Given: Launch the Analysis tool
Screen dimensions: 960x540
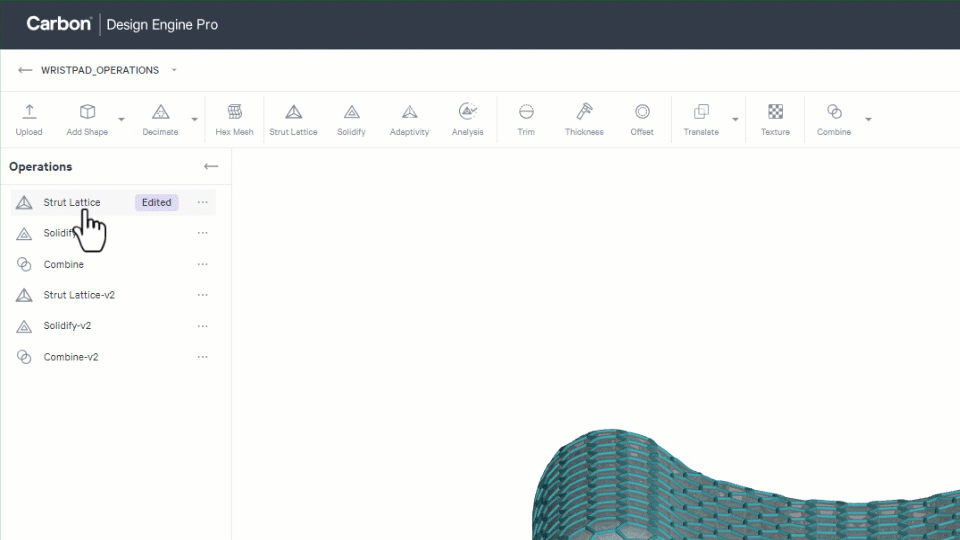Looking at the screenshot, I should click(x=468, y=119).
